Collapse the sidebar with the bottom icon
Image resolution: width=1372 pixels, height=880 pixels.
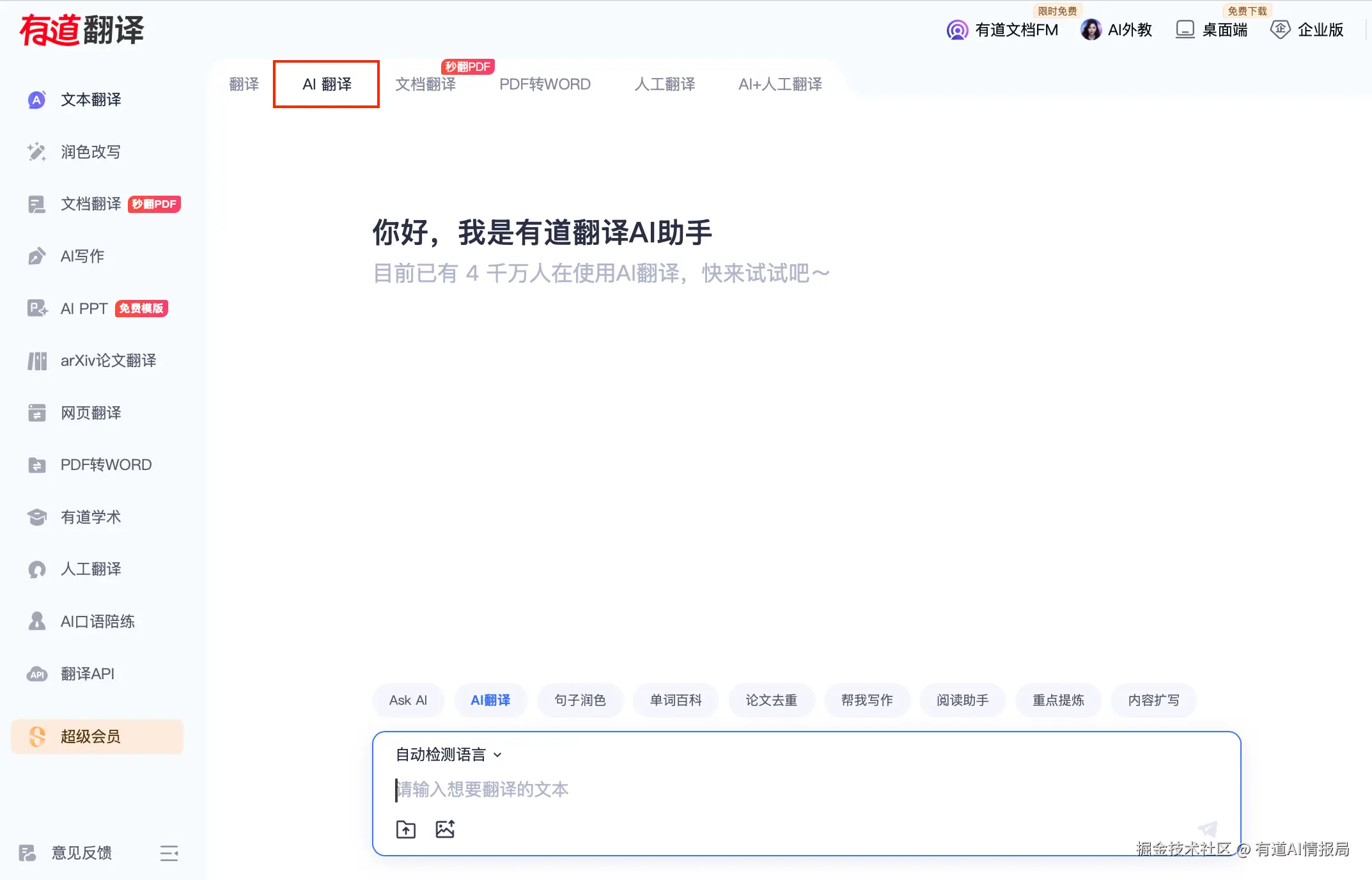pyautogui.click(x=169, y=852)
